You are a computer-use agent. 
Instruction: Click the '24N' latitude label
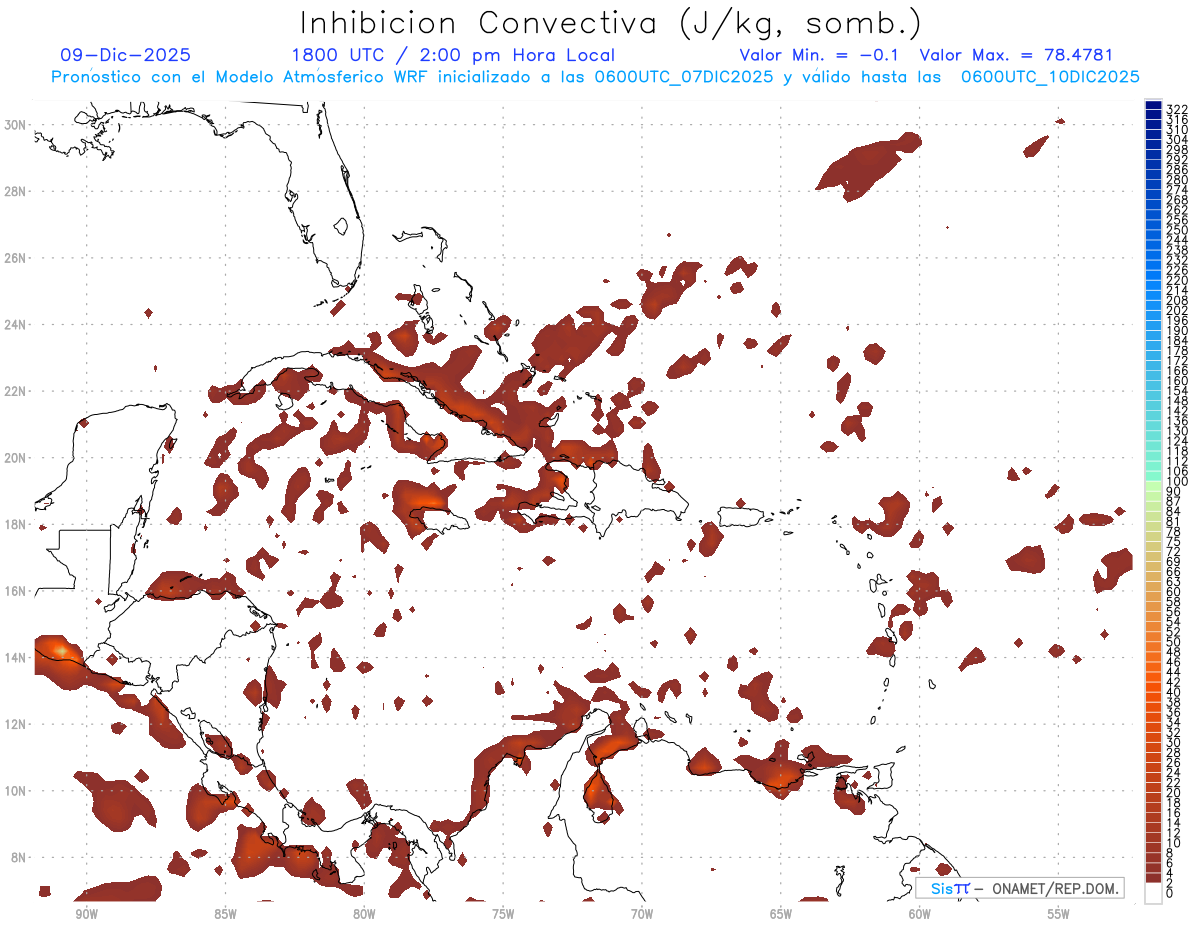[x=15, y=325]
